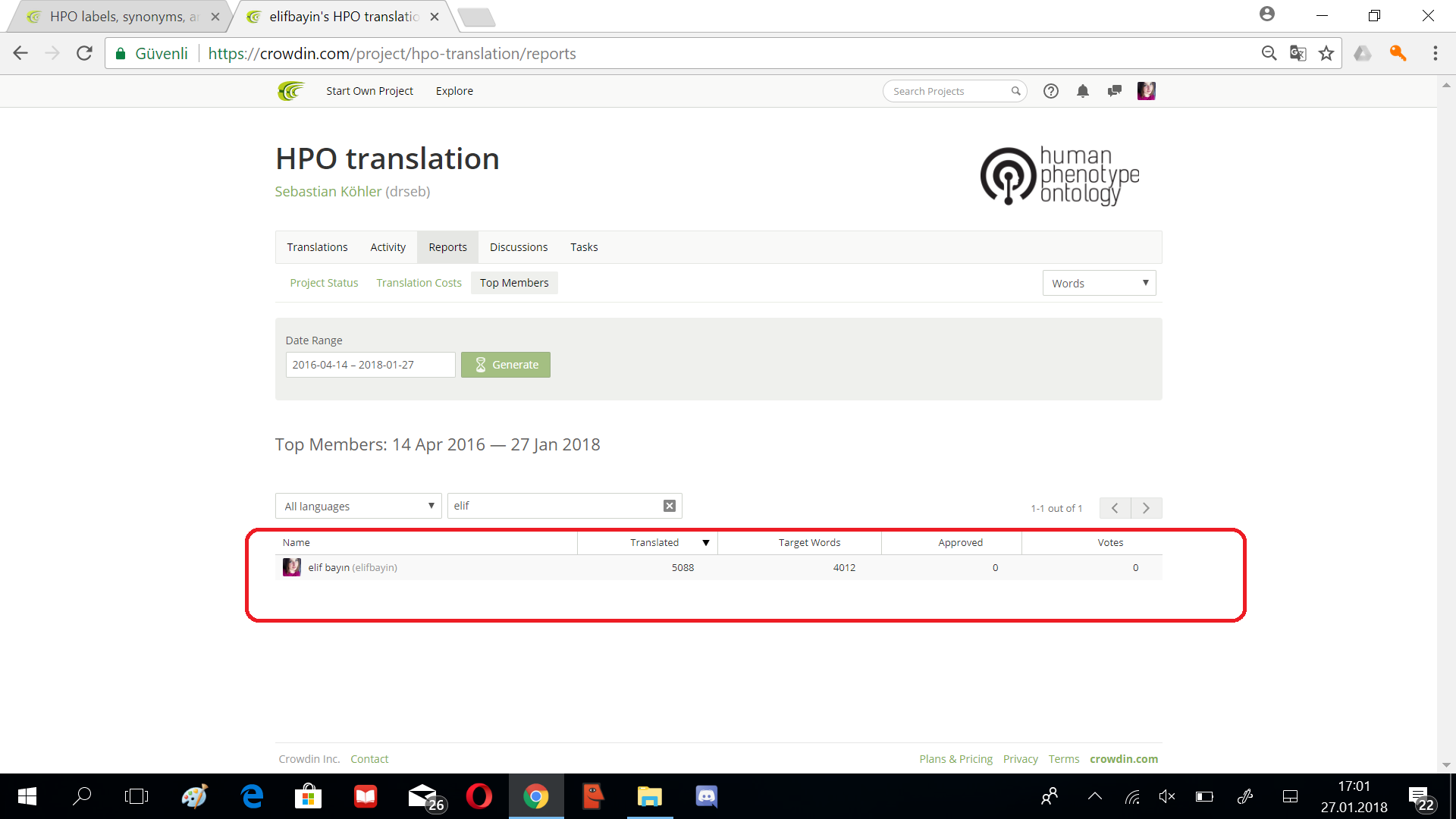Open the help question mark icon
This screenshot has height=819, width=1456.
pyautogui.click(x=1050, y=91)
